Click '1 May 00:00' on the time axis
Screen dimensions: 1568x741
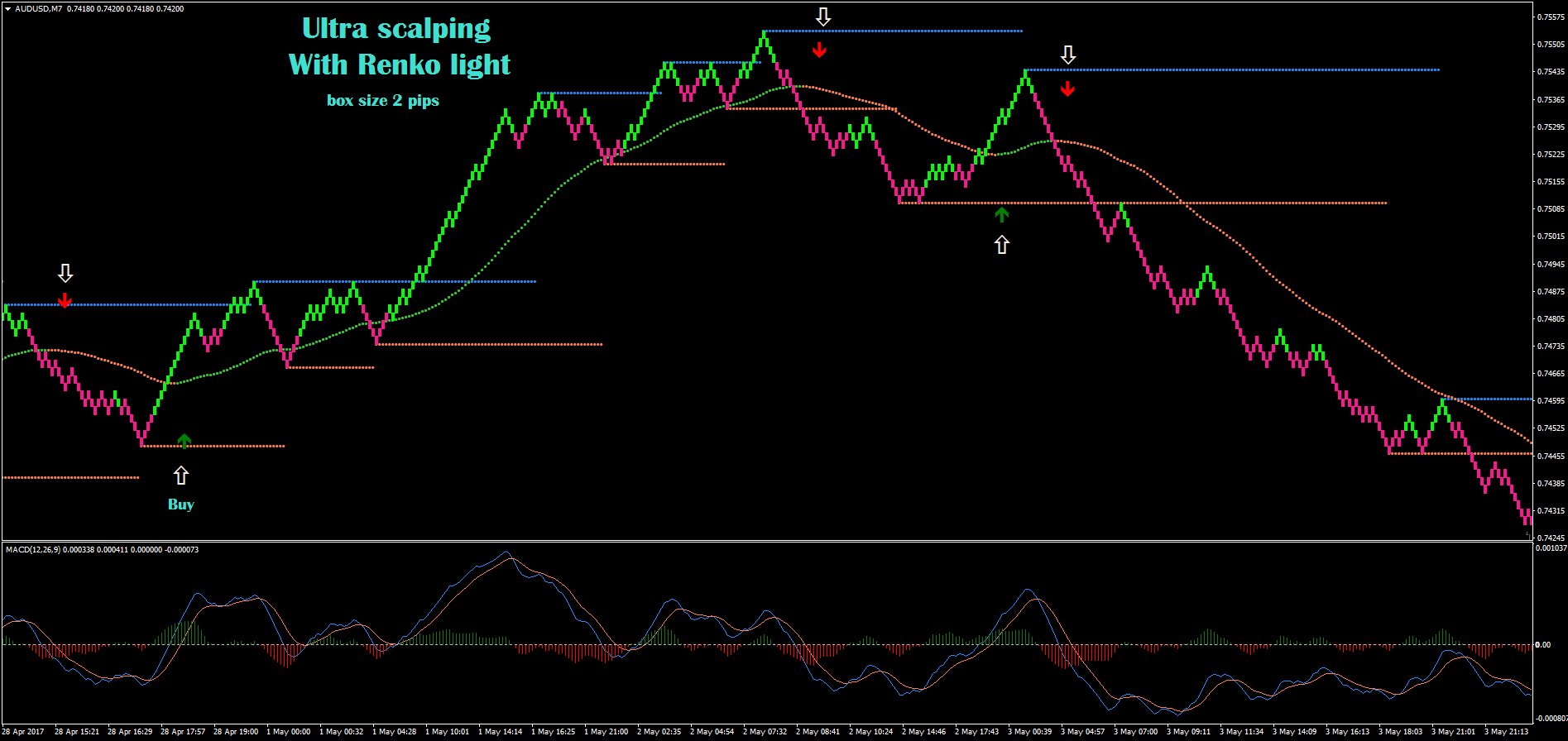289,732
